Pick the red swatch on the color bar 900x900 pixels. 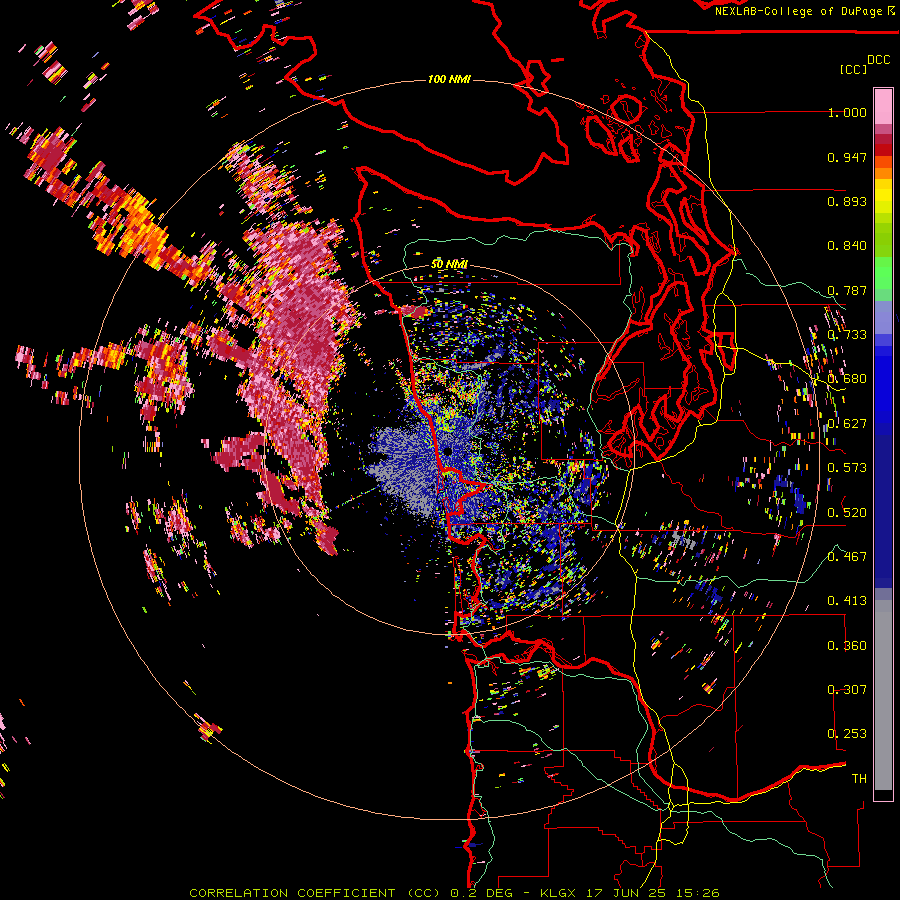[883, 150]
